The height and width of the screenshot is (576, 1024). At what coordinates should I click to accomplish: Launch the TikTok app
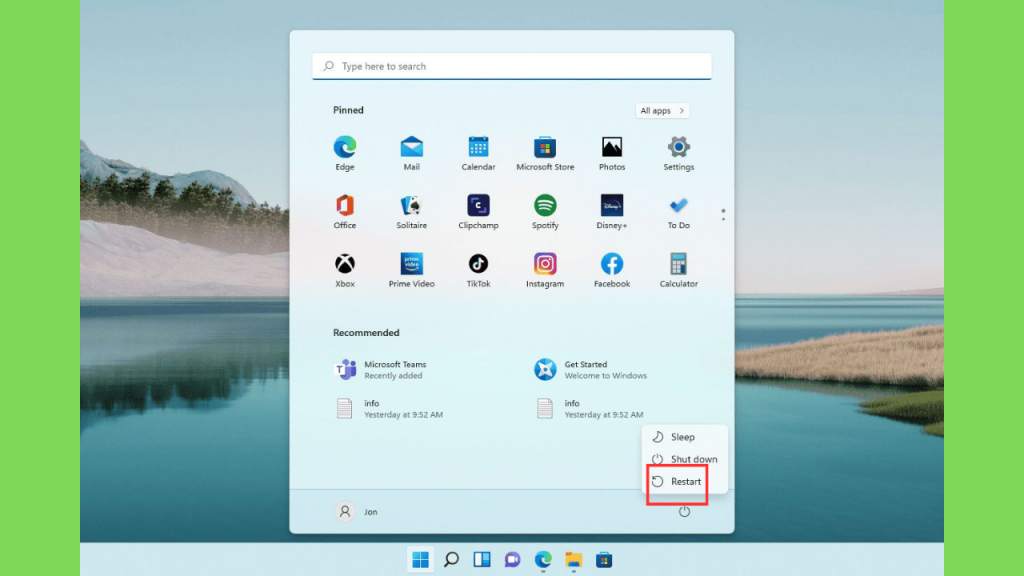(x=478, y=270)
